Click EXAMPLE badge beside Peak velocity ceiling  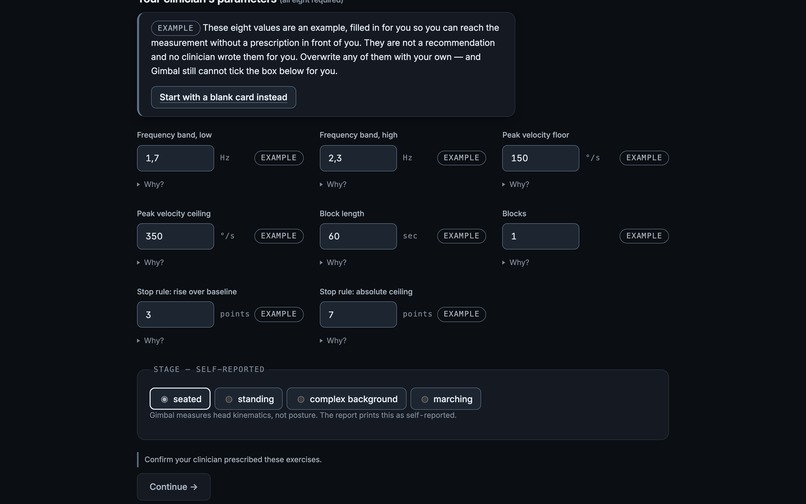[x=279, y=236]
